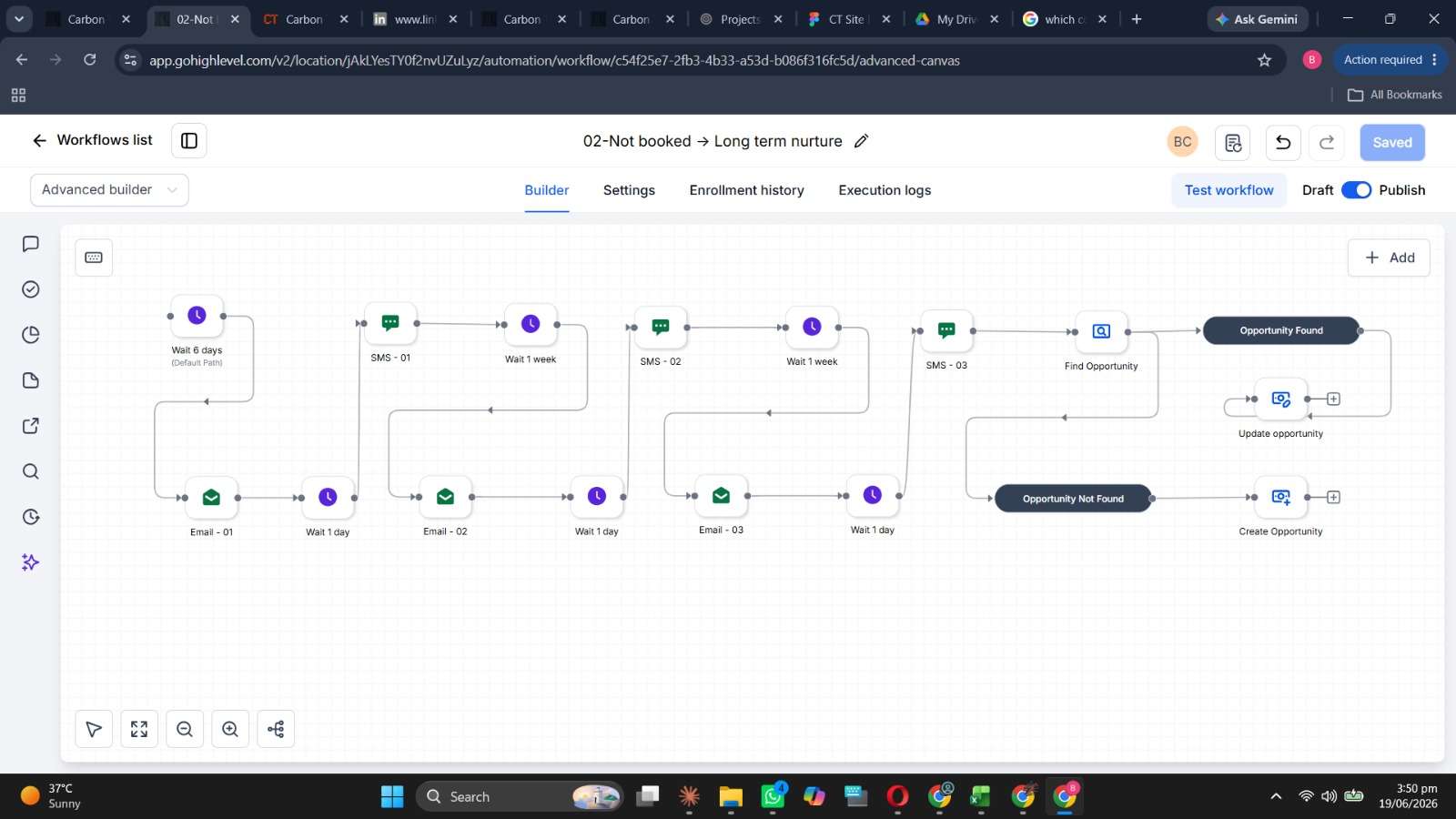Select the Builder tab
This screenshot has width=1456, height=819.
coord(546,190)
